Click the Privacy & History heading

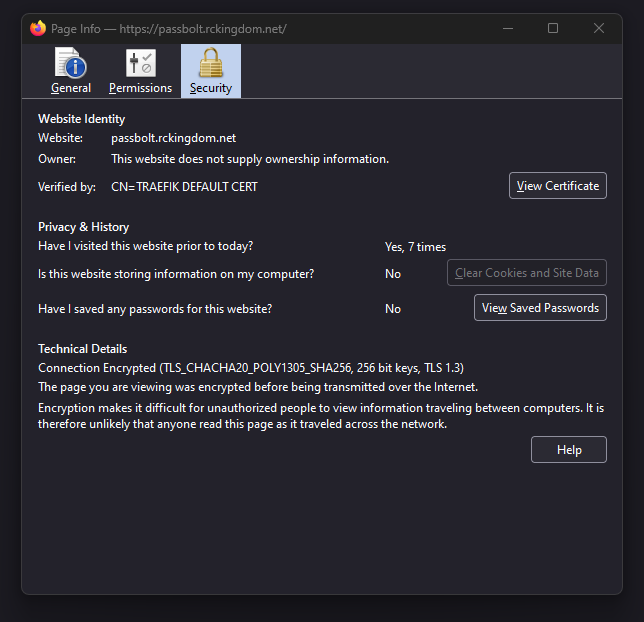83,227
